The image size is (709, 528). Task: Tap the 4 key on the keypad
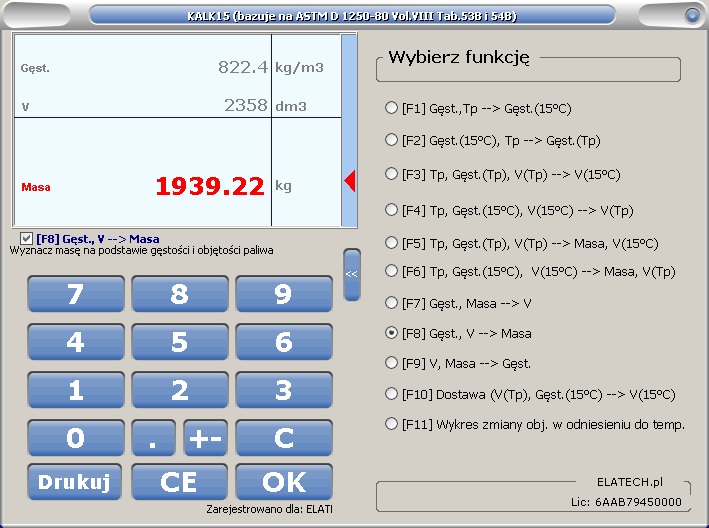point(76,342)
